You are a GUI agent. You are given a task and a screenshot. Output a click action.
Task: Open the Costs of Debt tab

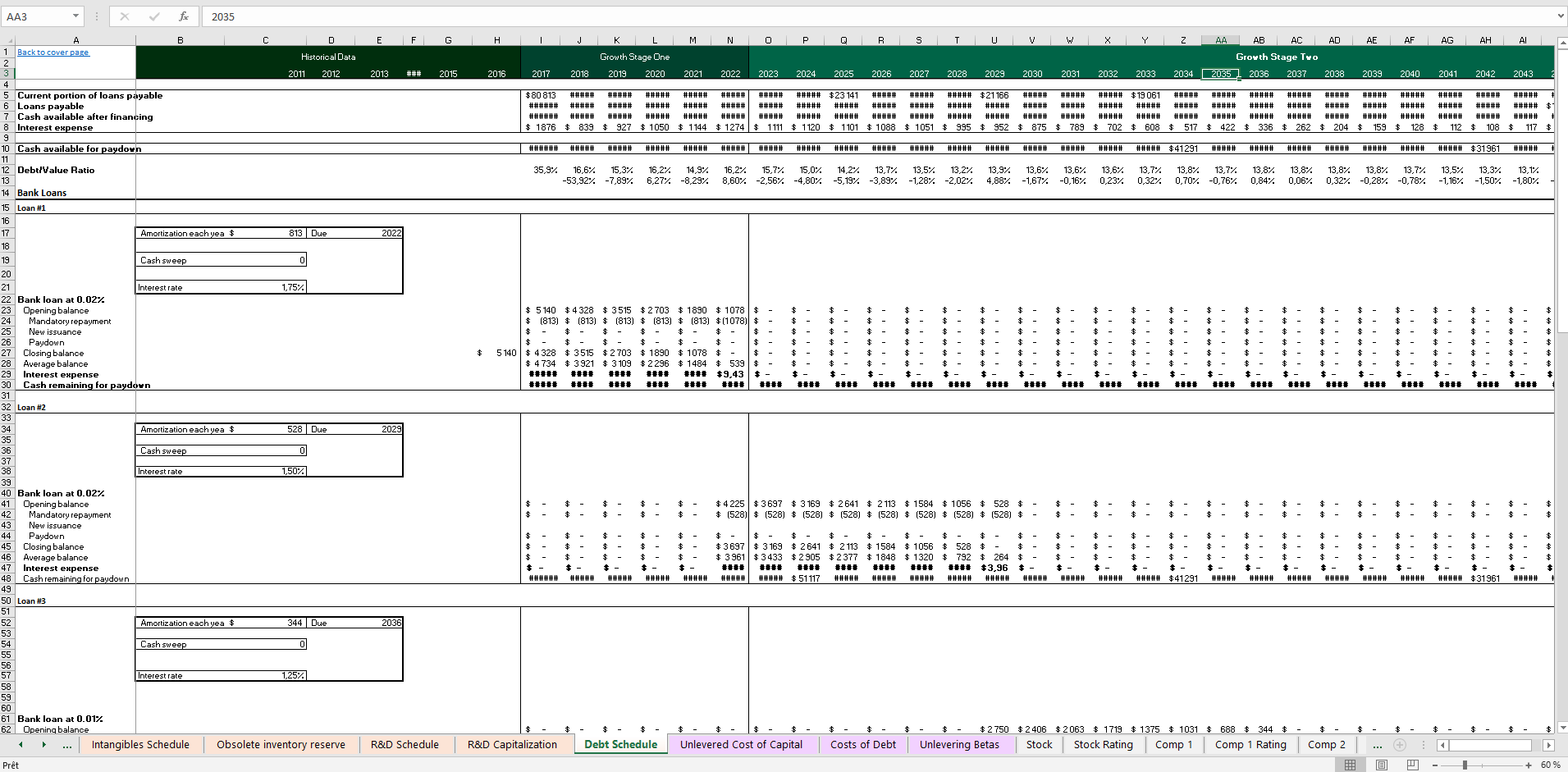pos(863,745)
